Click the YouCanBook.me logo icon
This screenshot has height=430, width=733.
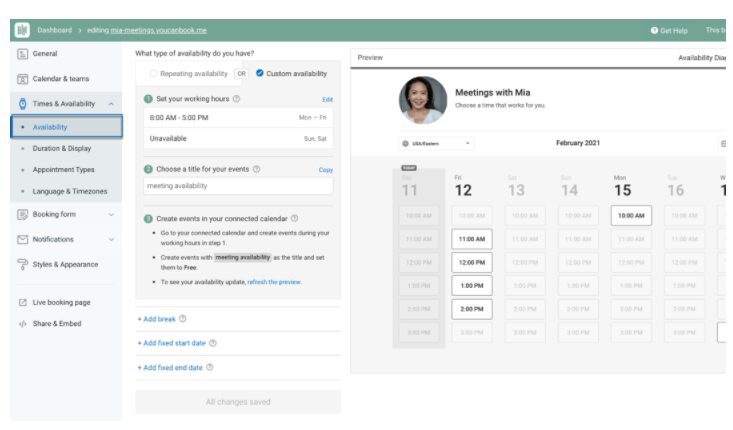tap(21, 31)
